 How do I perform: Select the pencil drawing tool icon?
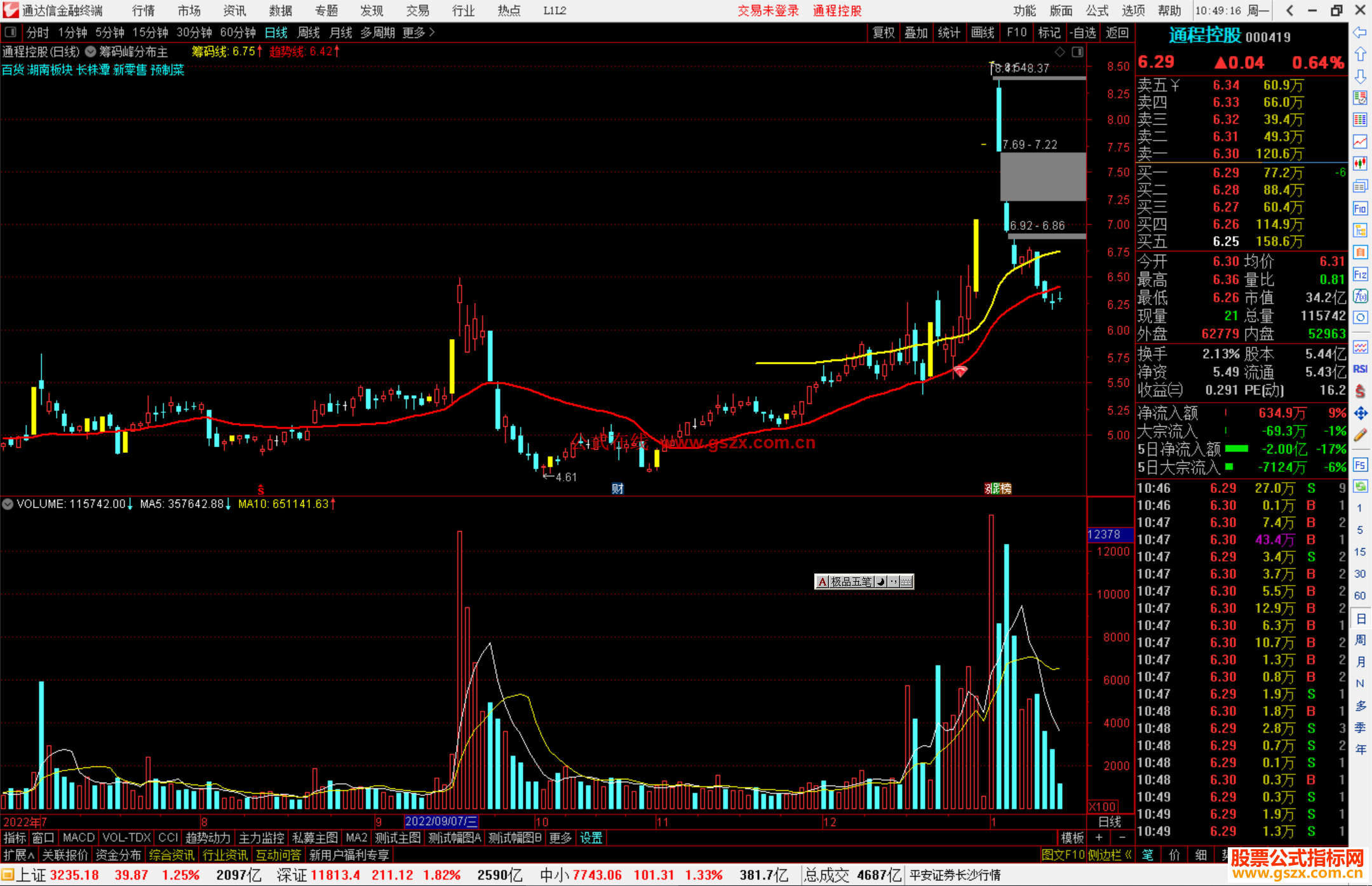(1360, 435)
